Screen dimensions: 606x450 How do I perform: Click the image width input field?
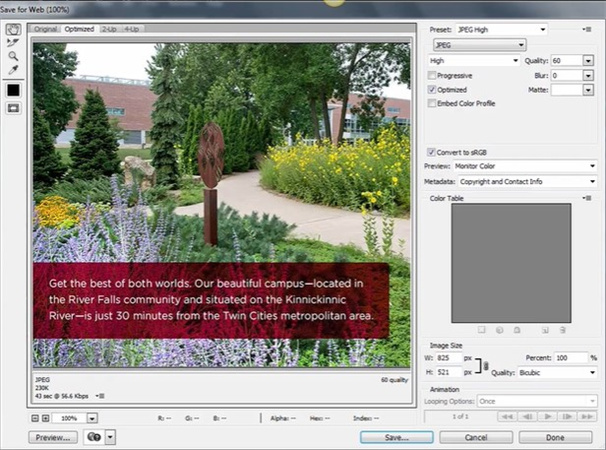(x=447, y=357)
